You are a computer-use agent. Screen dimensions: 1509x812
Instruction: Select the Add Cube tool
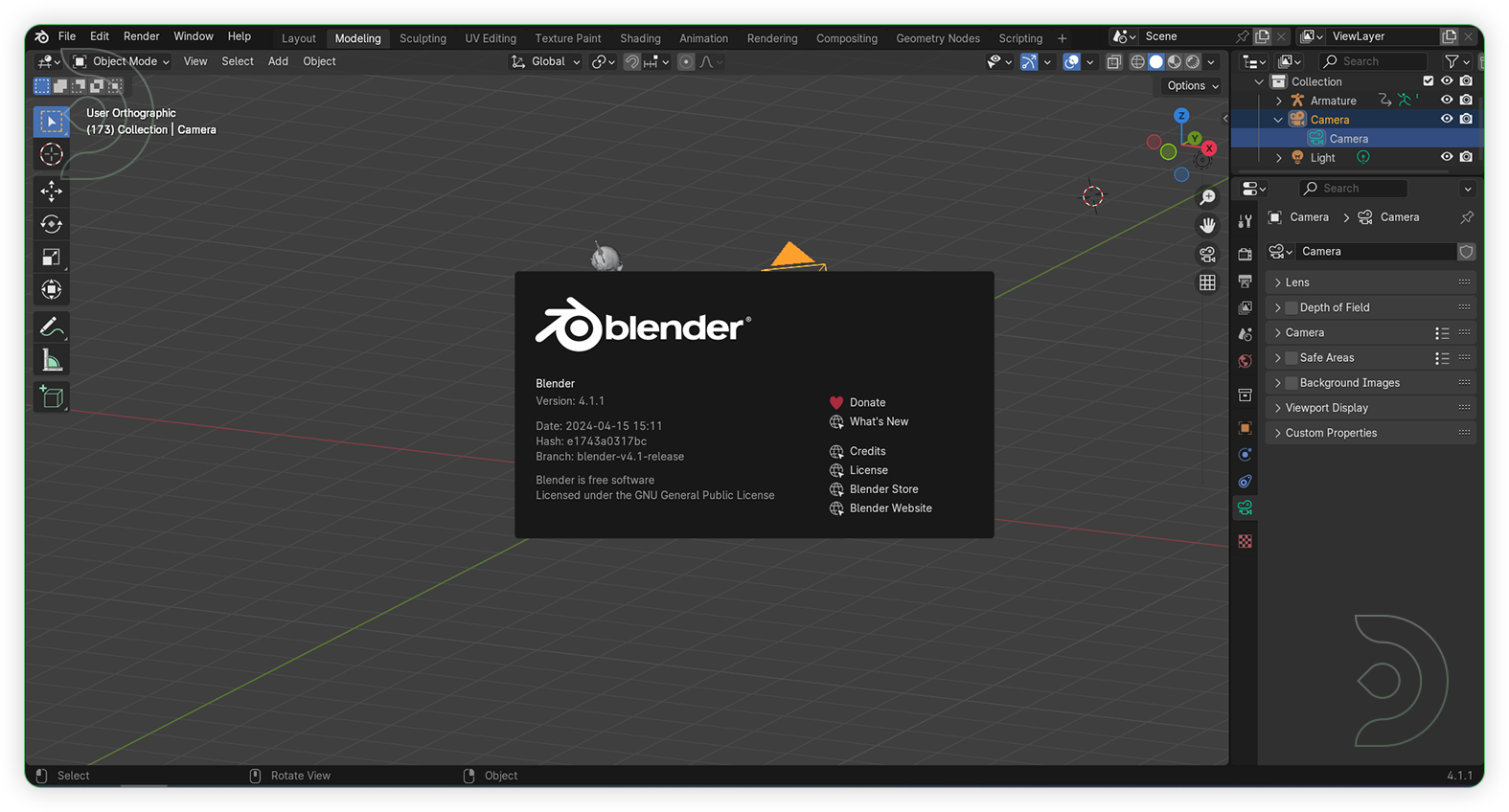[52, 397]
